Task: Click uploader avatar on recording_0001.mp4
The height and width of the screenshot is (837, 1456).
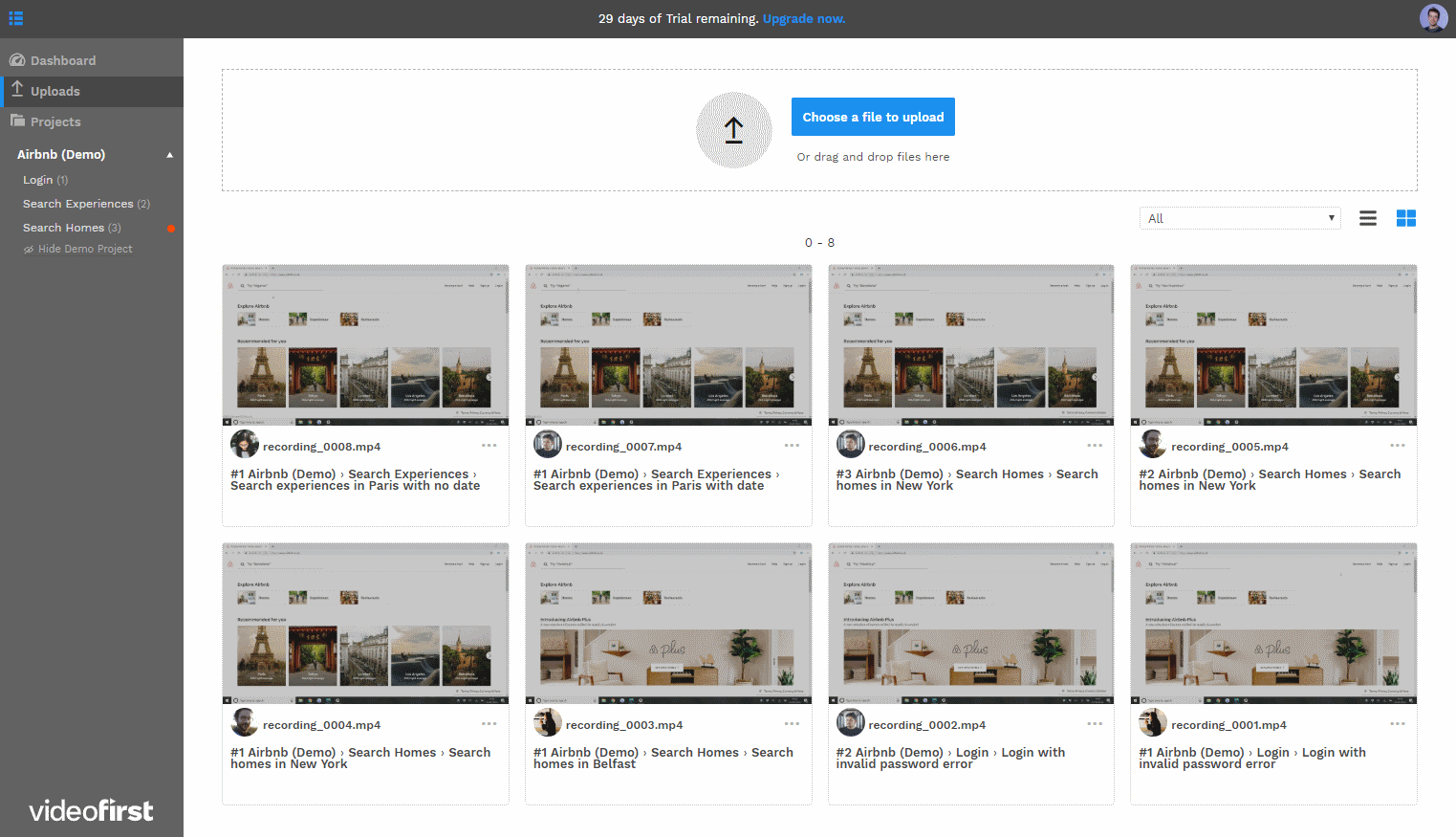Action: [1153, 722]
